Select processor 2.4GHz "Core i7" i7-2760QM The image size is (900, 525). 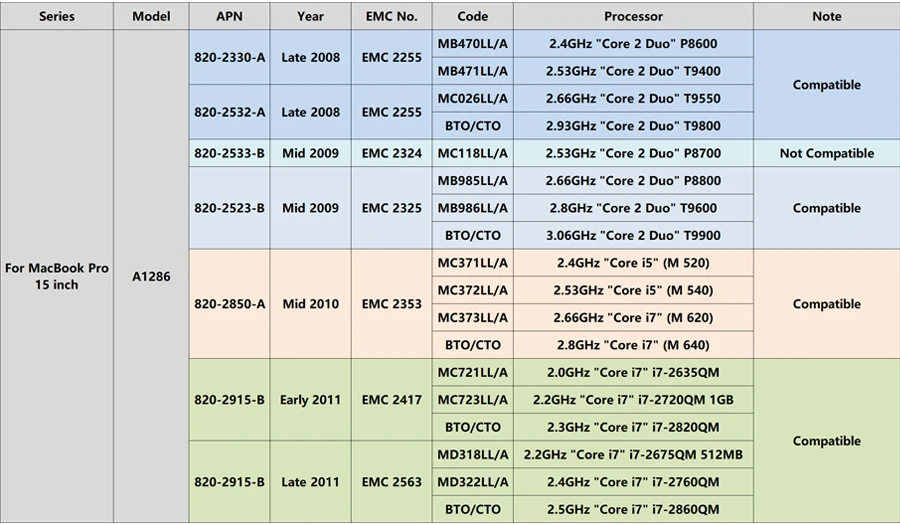pos(633,481)
